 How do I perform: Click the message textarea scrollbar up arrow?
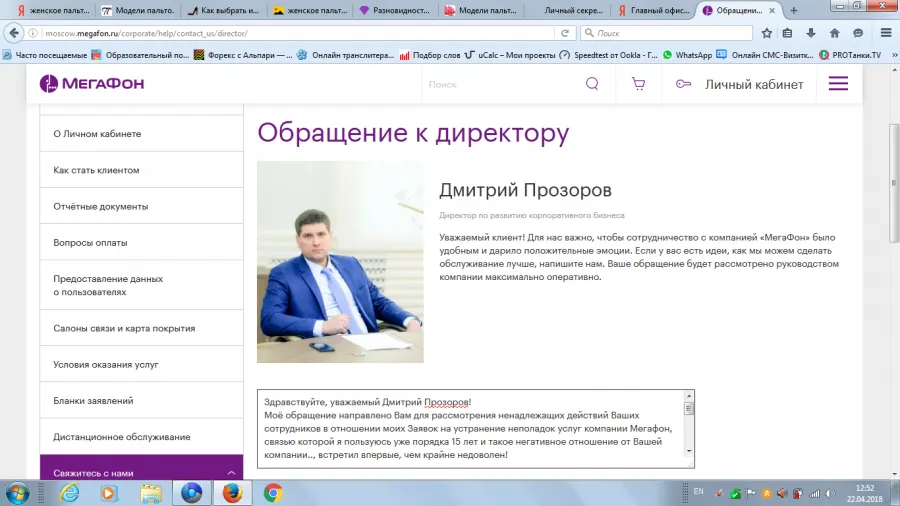(x=689, y=396)
